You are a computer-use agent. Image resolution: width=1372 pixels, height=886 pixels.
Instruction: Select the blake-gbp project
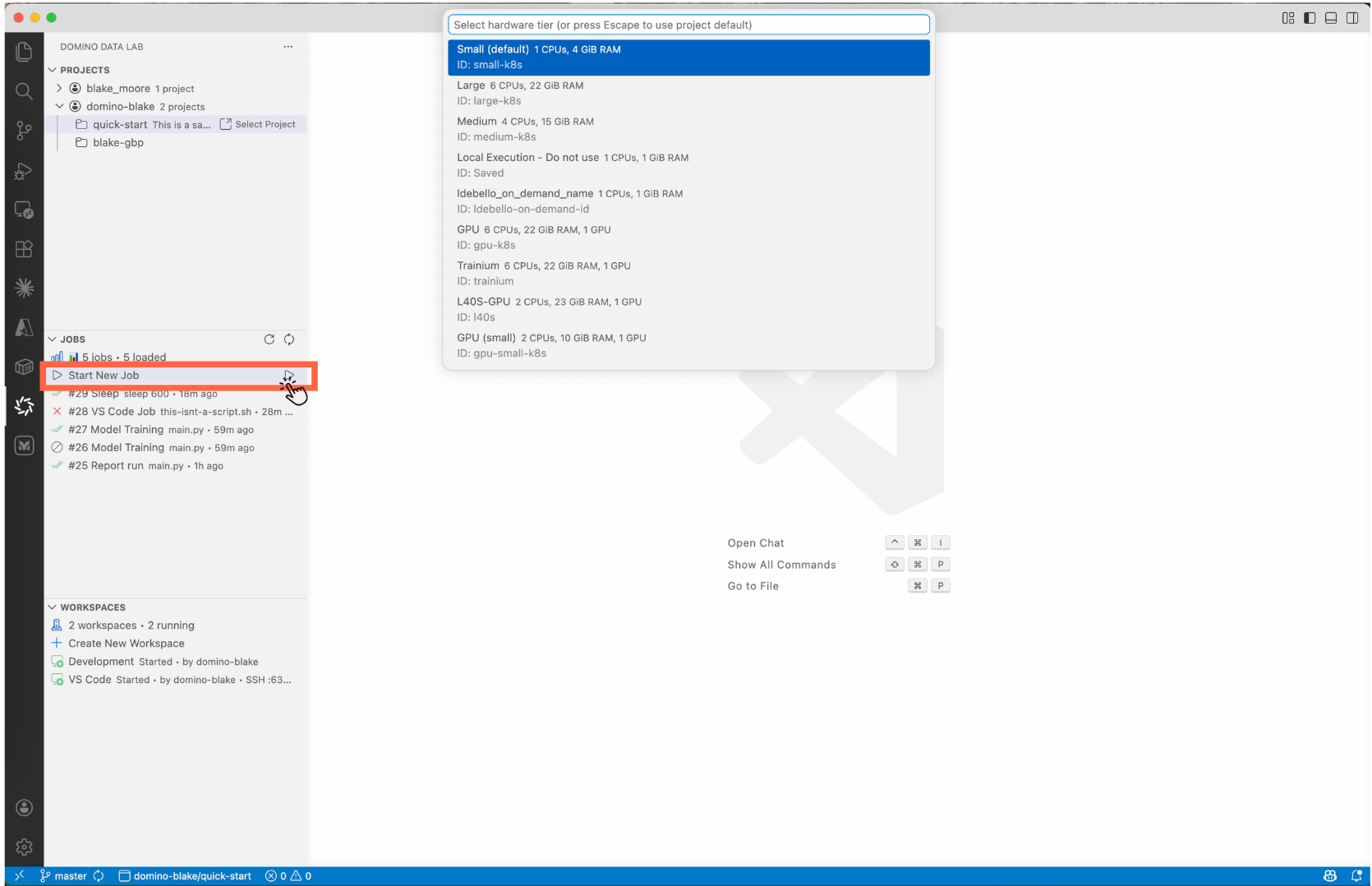176,142
